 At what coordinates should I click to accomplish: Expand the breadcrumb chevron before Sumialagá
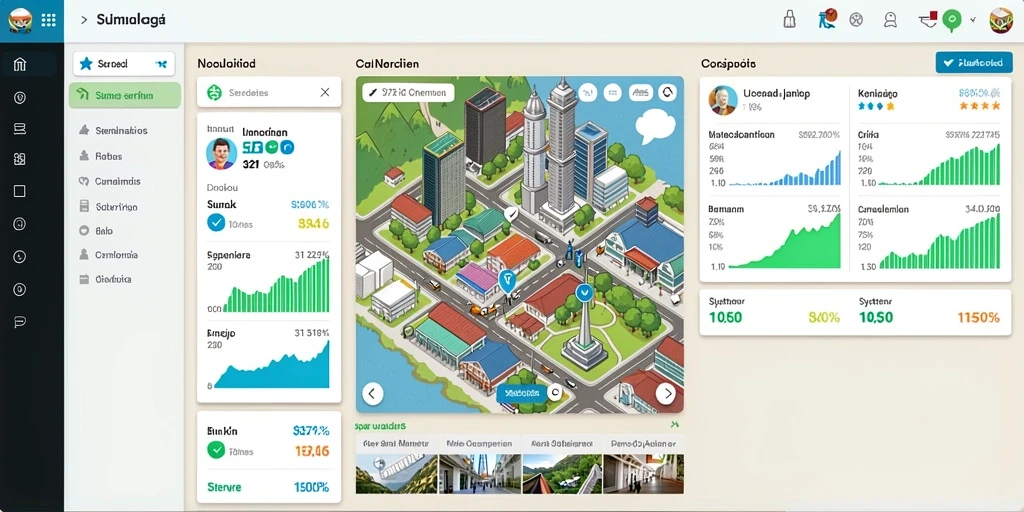(x=84, y=20)
